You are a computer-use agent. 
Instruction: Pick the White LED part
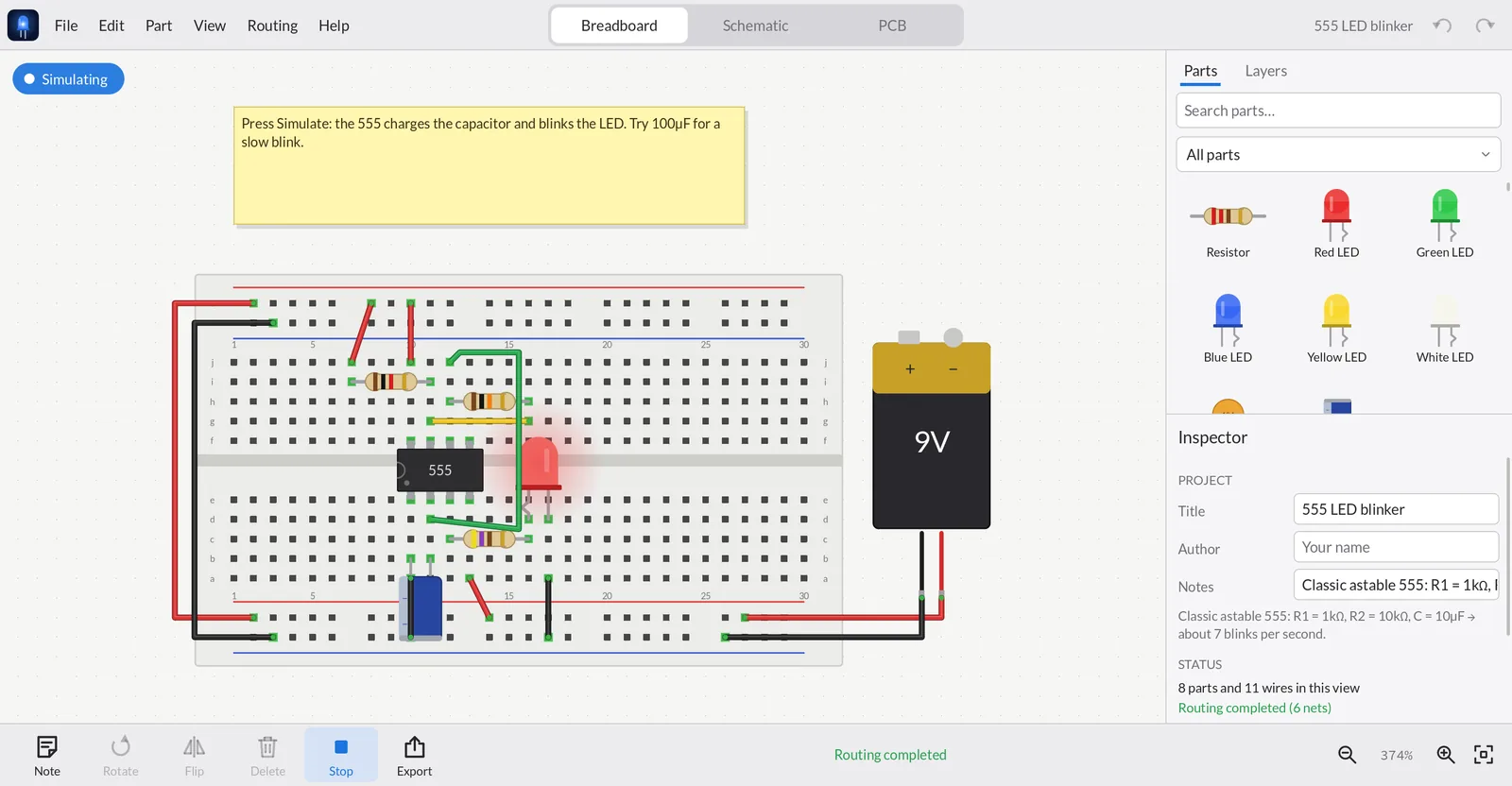(1445, 330)
